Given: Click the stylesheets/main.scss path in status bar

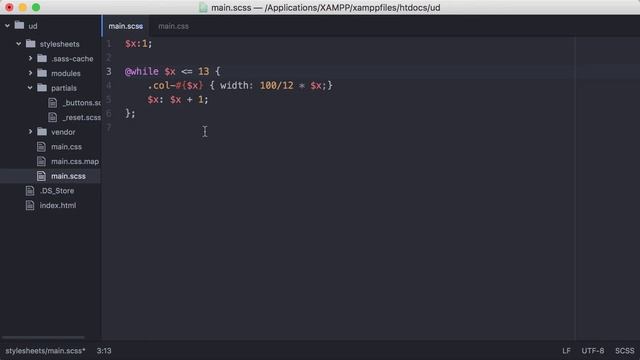Looking at the screenshot, I should (x=45, y=351).
